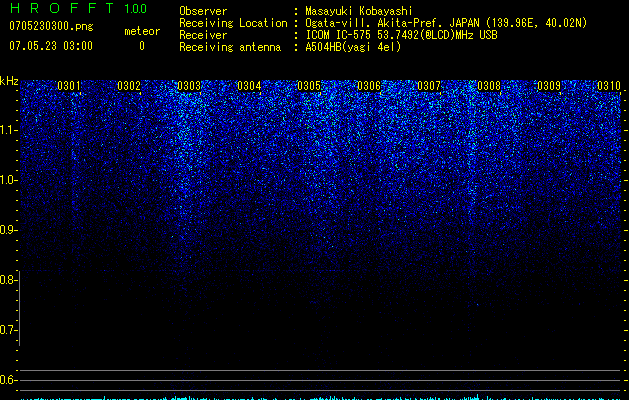629x400 pixels.
Task: Click the 0.9 kHz axis label
Action: 8,230
